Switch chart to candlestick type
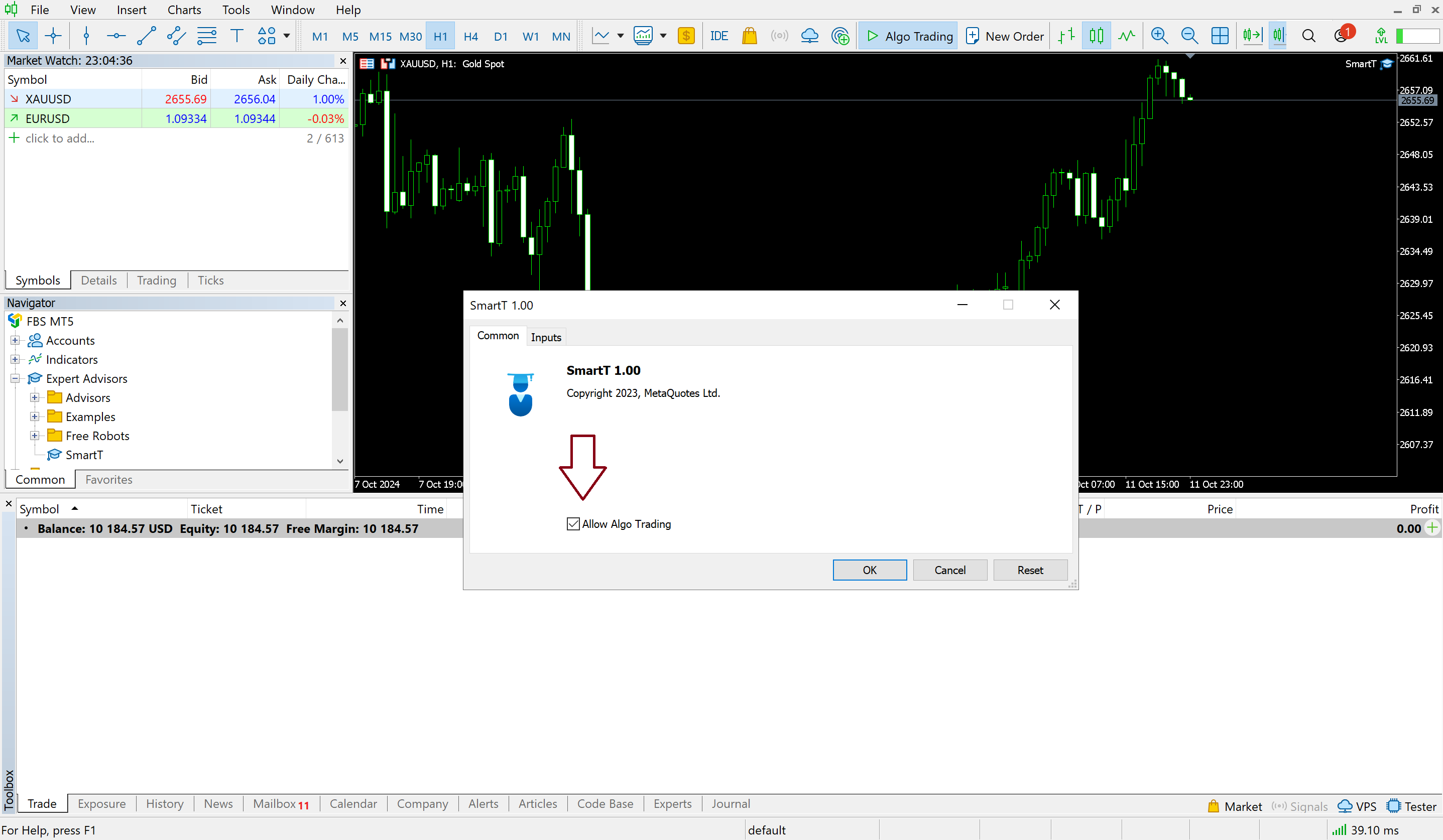 [1096, 36]
